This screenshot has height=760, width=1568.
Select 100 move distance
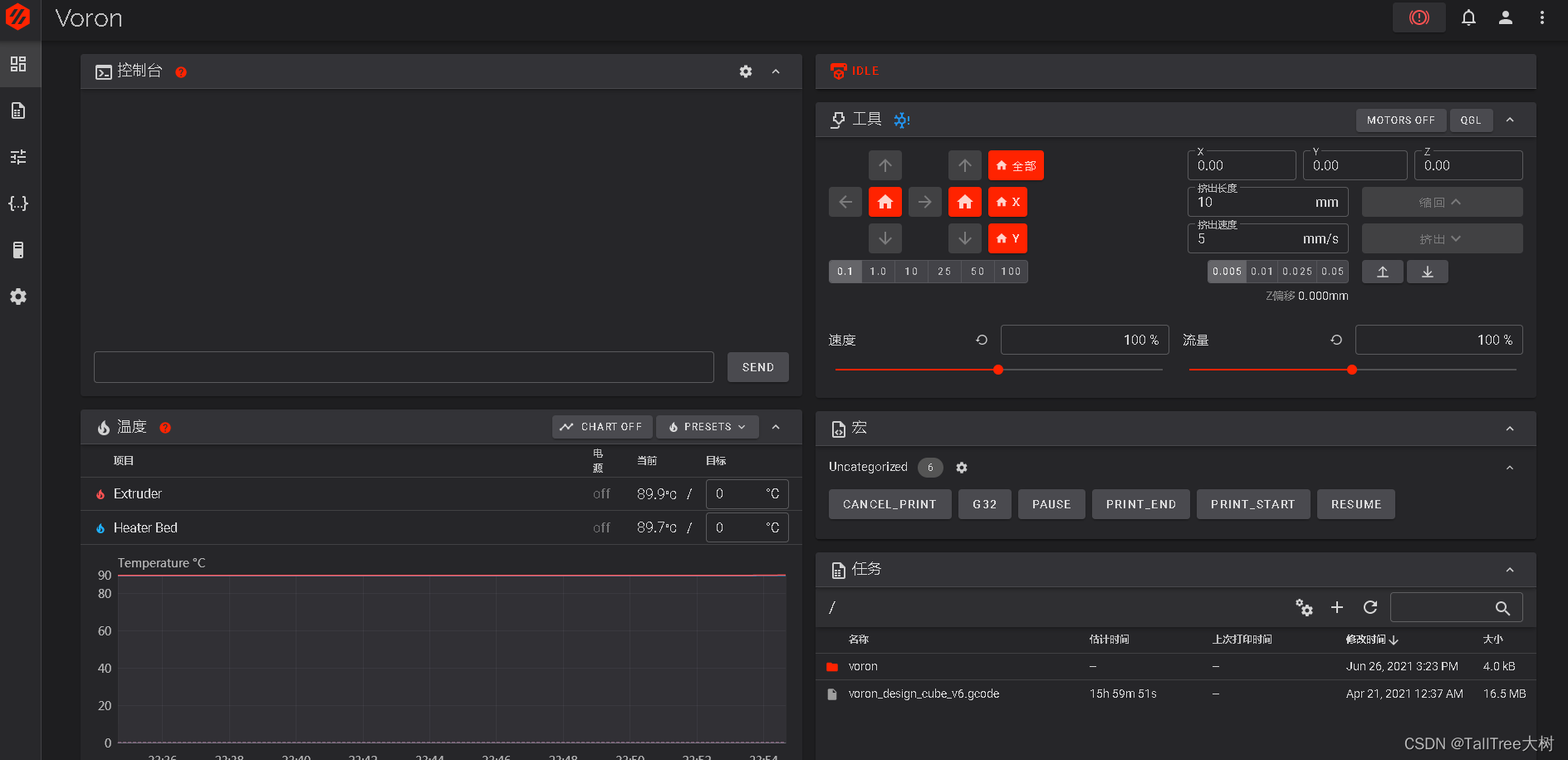click(x=1012, y=272)
